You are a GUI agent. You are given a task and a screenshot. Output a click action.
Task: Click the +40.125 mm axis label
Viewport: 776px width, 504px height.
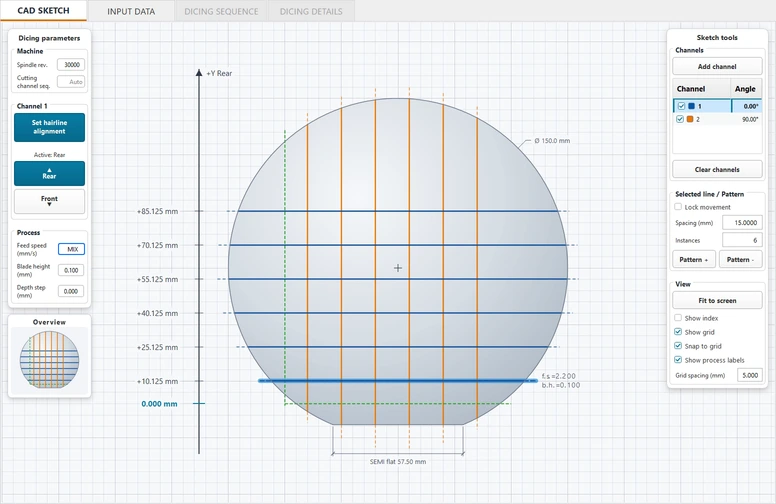[157, 313]
